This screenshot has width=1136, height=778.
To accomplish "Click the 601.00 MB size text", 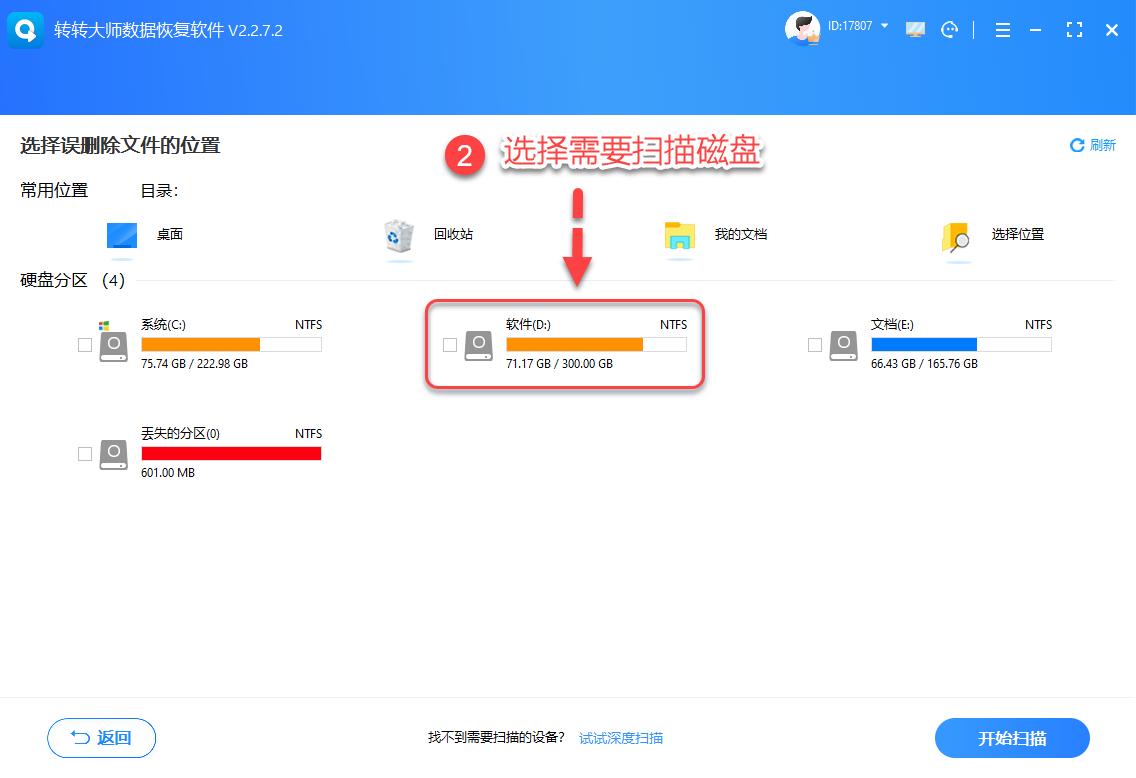I will point(168,472).
